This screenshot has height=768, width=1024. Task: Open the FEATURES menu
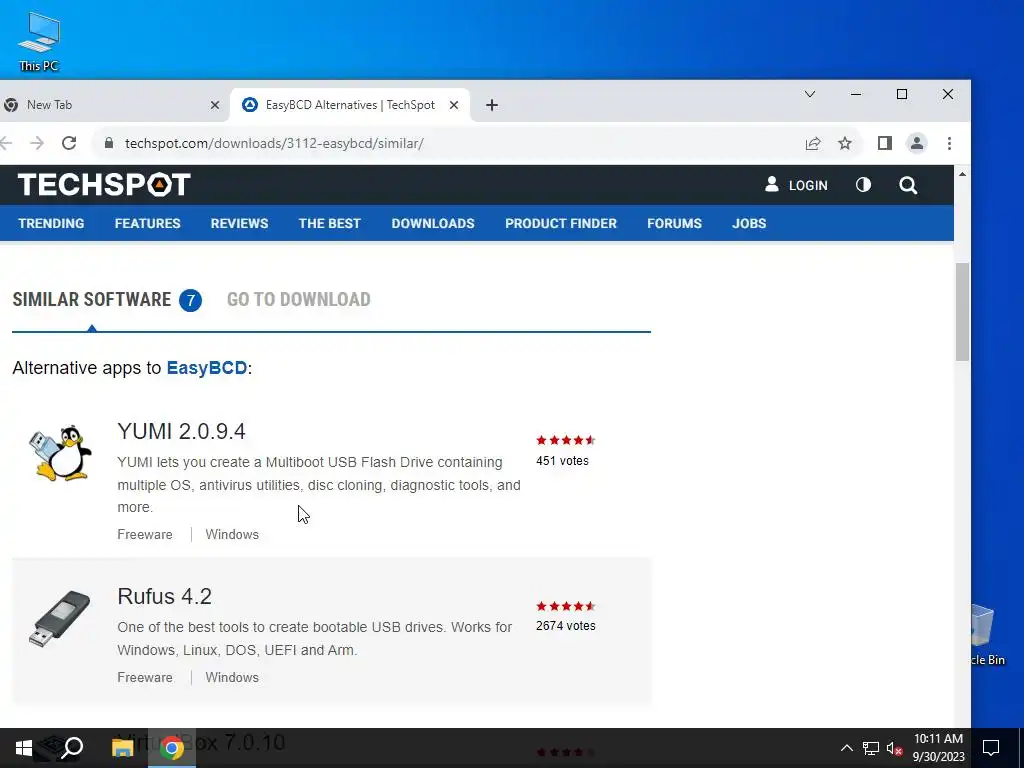pyautogui.click(x=148, y=223)
